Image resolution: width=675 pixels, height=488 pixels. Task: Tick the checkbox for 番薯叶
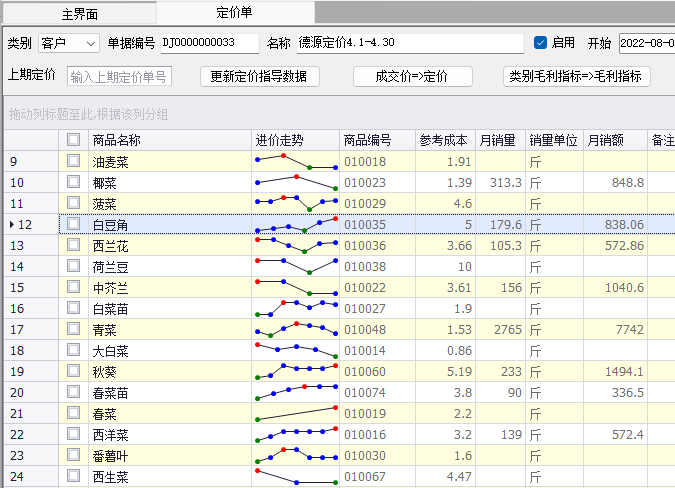point(74,455)
